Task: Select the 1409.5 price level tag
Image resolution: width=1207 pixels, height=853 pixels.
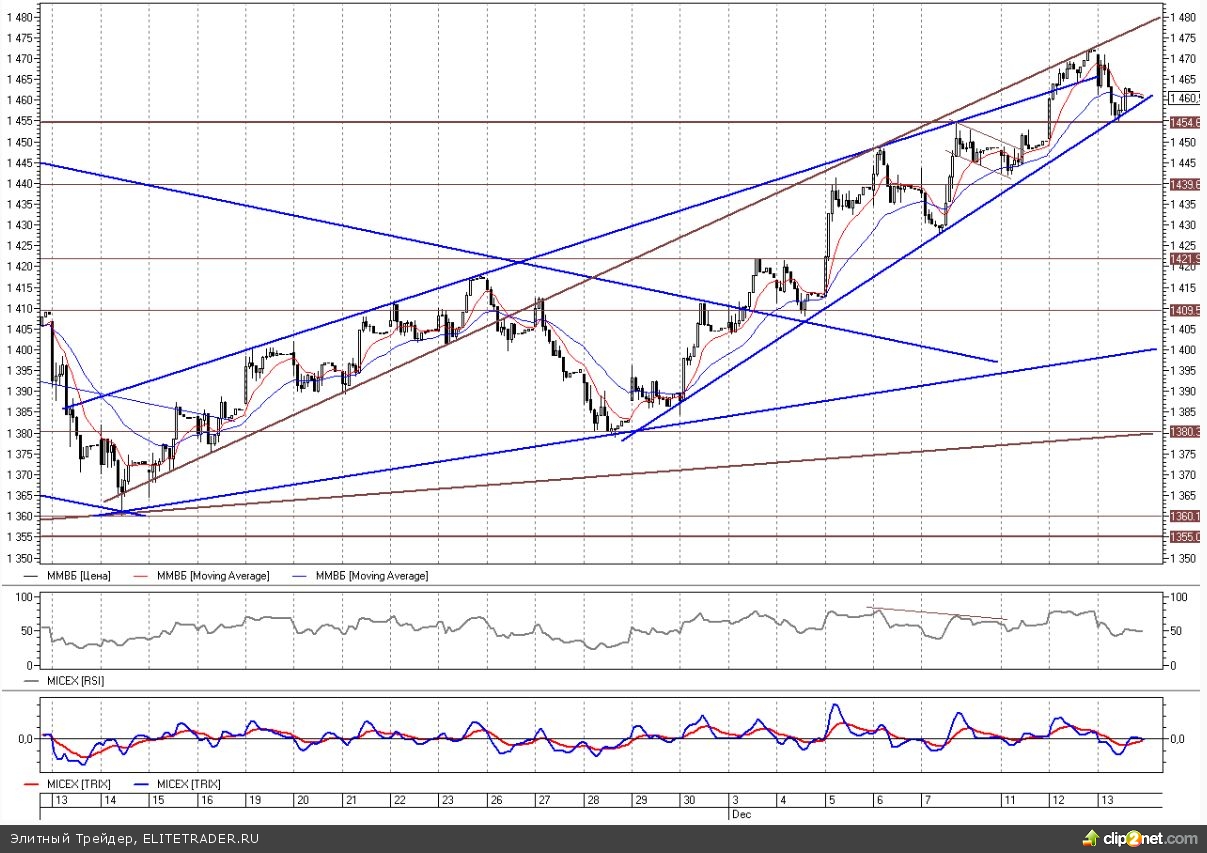Action: [x=1186, y=310]
